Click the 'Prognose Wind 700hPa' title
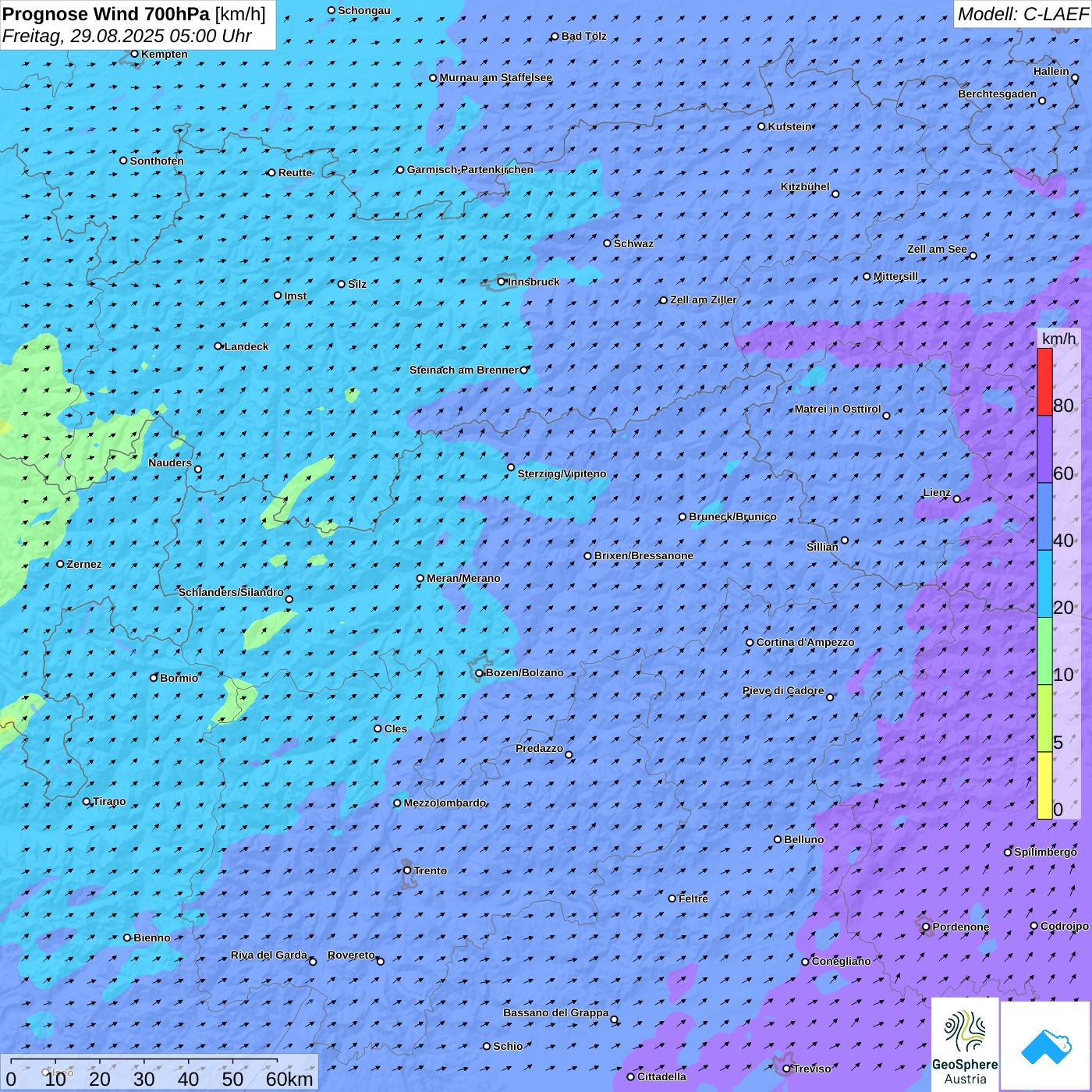This screenshot has width=1092, height=1092. pos(106,14)
